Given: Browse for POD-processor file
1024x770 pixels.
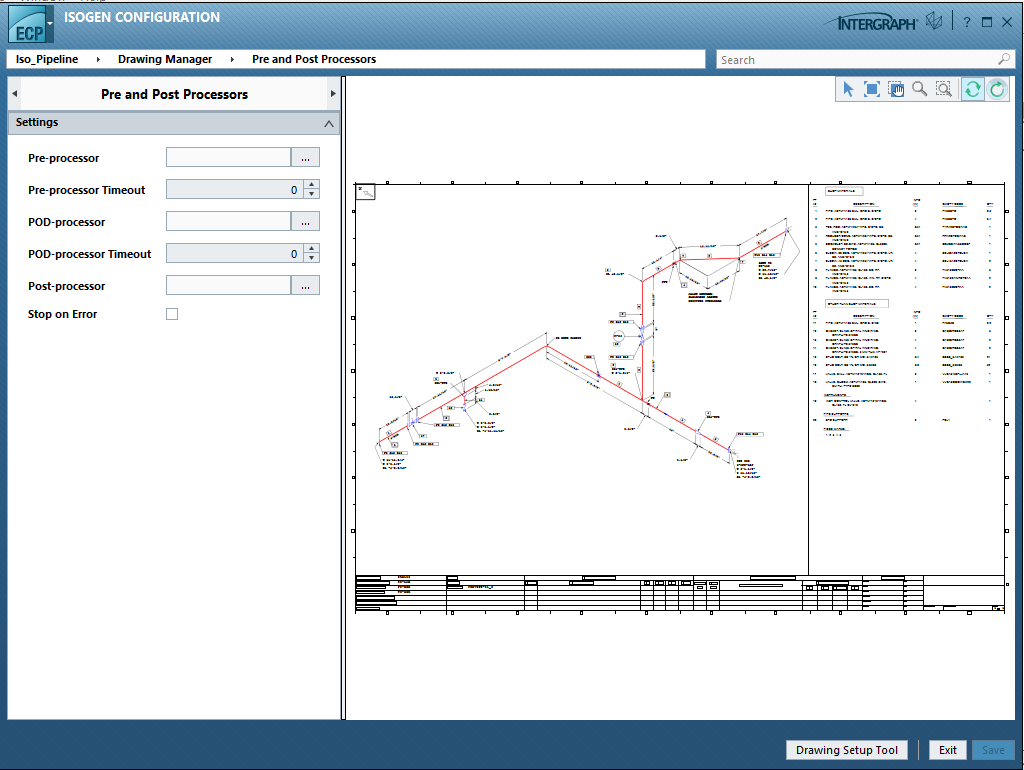Looking at the screenshot, I should pyautogui.click(x=305, y=221).
